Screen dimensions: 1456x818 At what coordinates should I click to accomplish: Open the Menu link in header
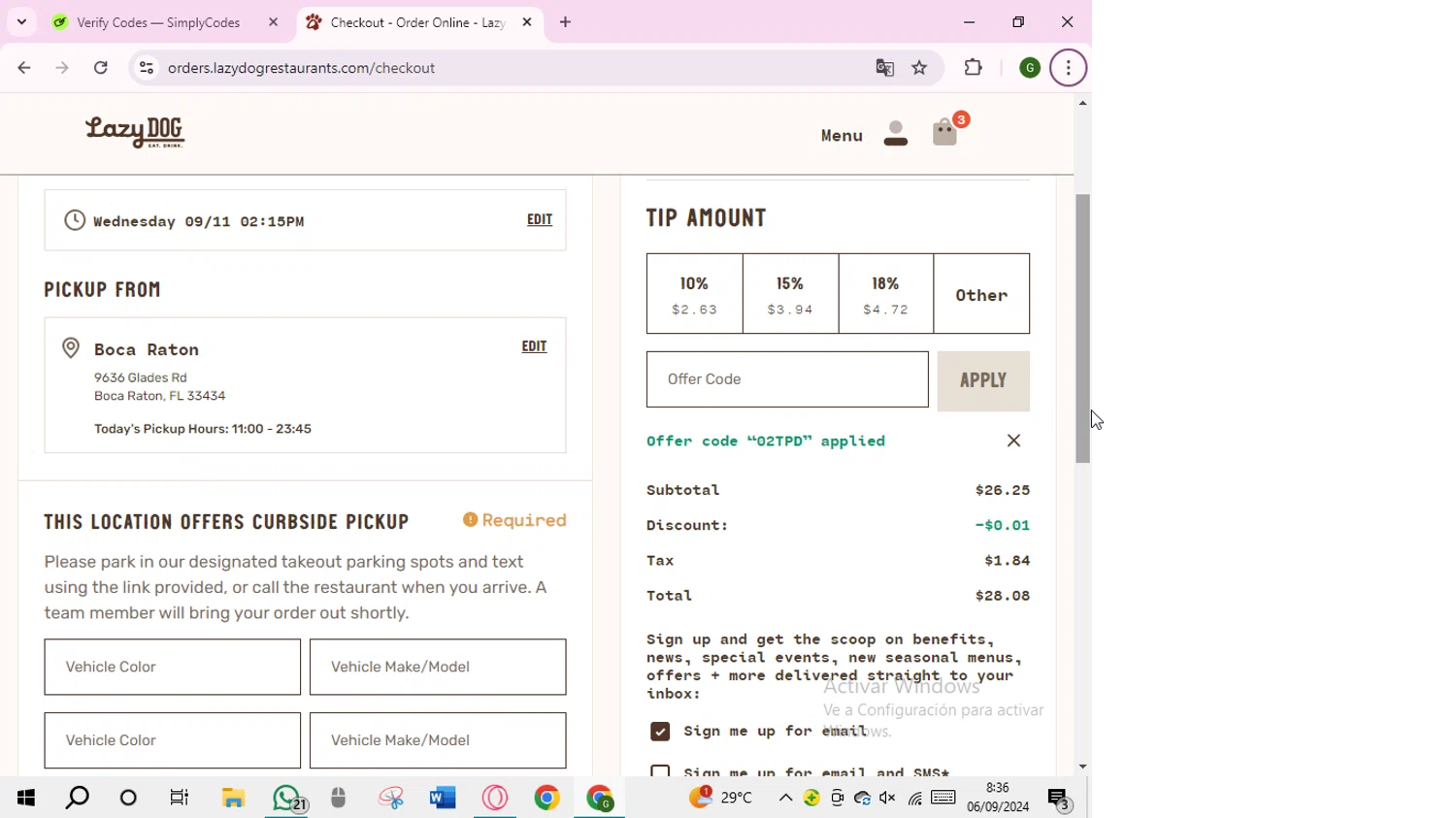(x=842, y=135)
